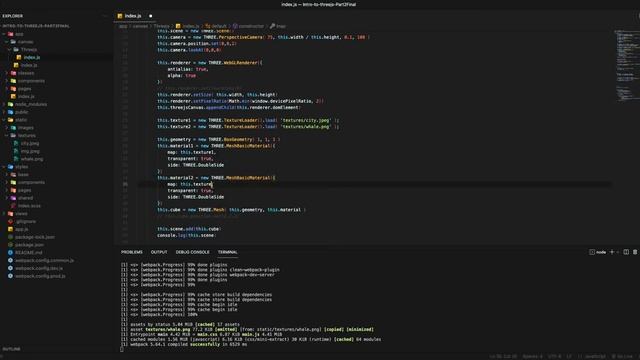Click the unsaved dot on index.js tab
This screenshot has width=640, height=360.
[151, 16]
